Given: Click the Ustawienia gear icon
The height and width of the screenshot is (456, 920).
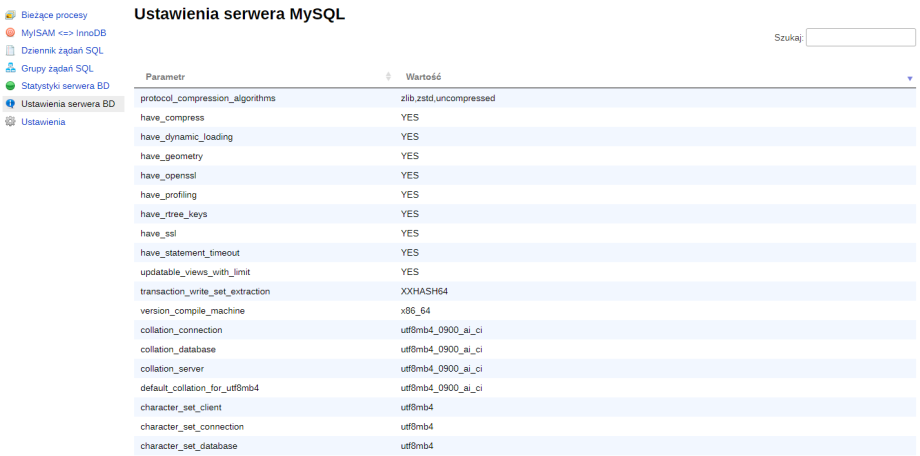Looking at the screenshot, I should (10, 122).
